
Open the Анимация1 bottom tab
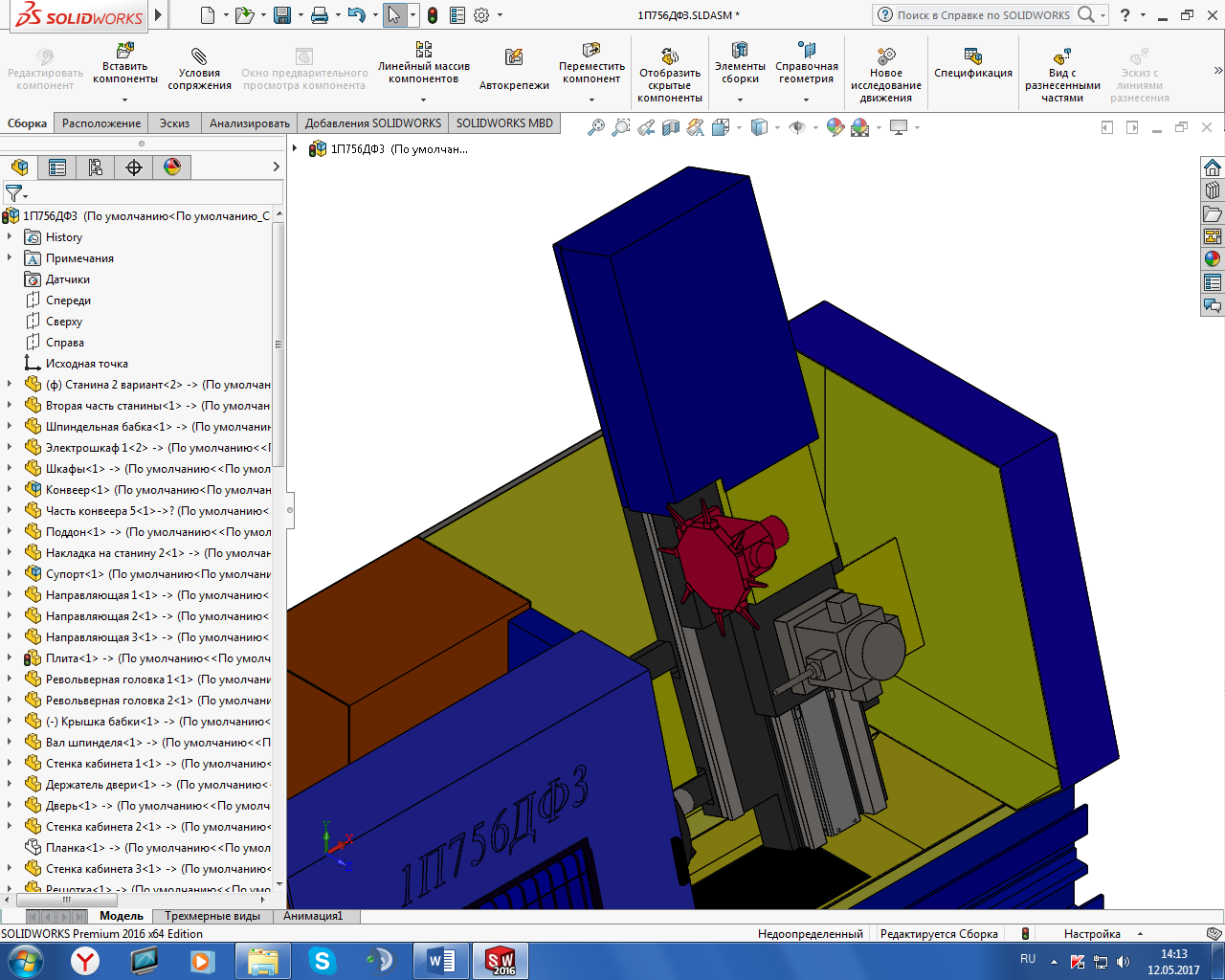click(x=312, y=916)
